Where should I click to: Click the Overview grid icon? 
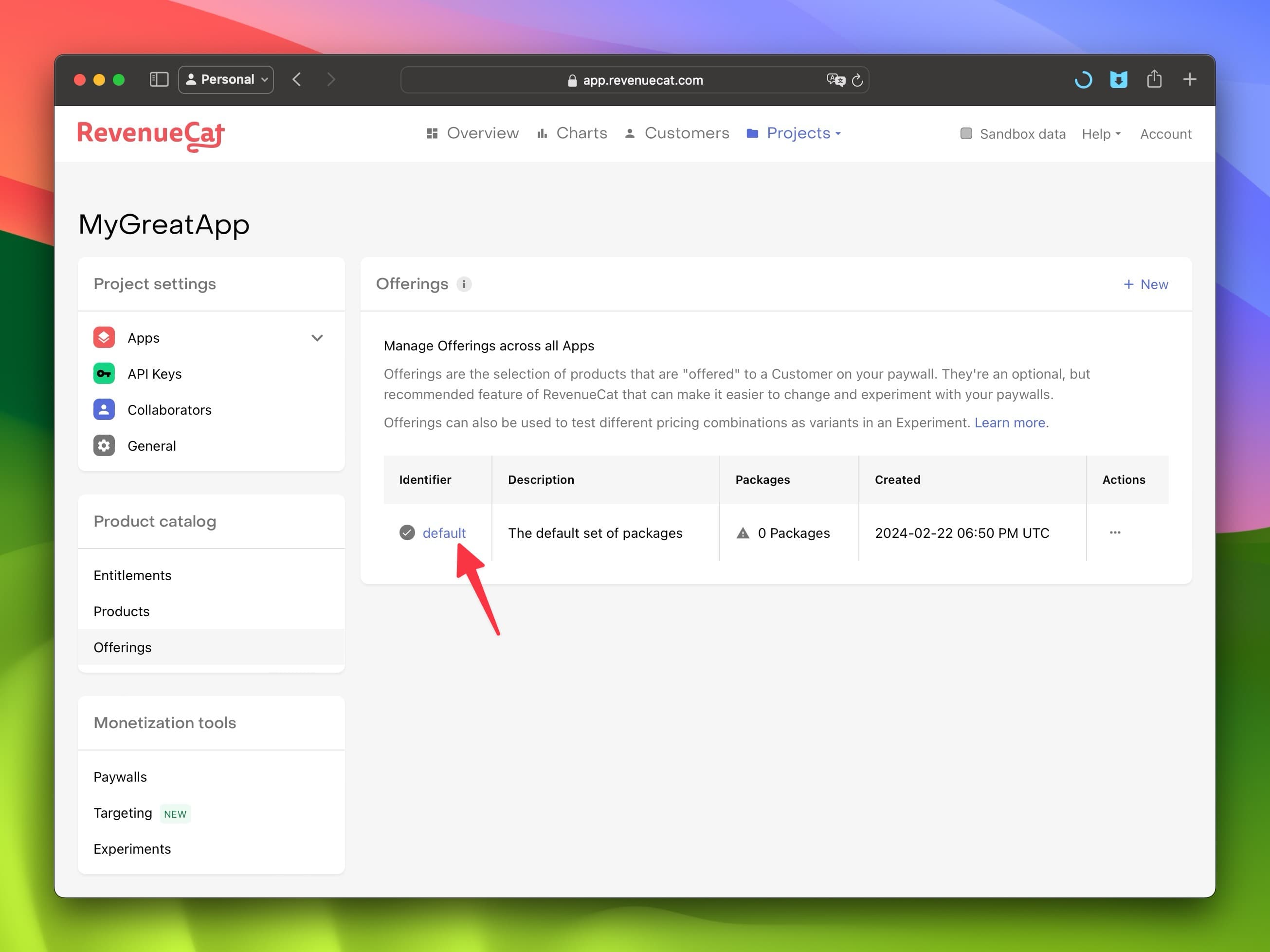pyautogui.click(x=432, y=133)
